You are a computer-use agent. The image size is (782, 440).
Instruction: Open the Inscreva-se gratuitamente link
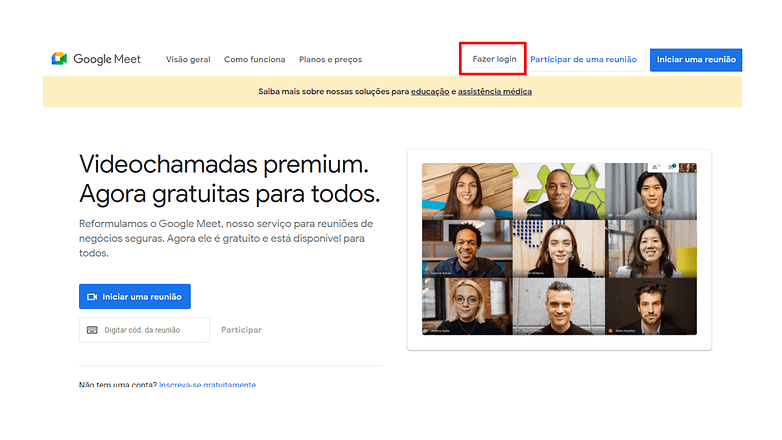tap(207, 385)
